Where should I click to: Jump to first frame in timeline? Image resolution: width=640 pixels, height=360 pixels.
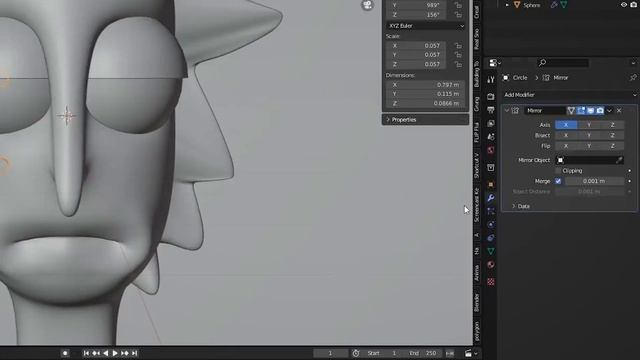pos(86,353)
